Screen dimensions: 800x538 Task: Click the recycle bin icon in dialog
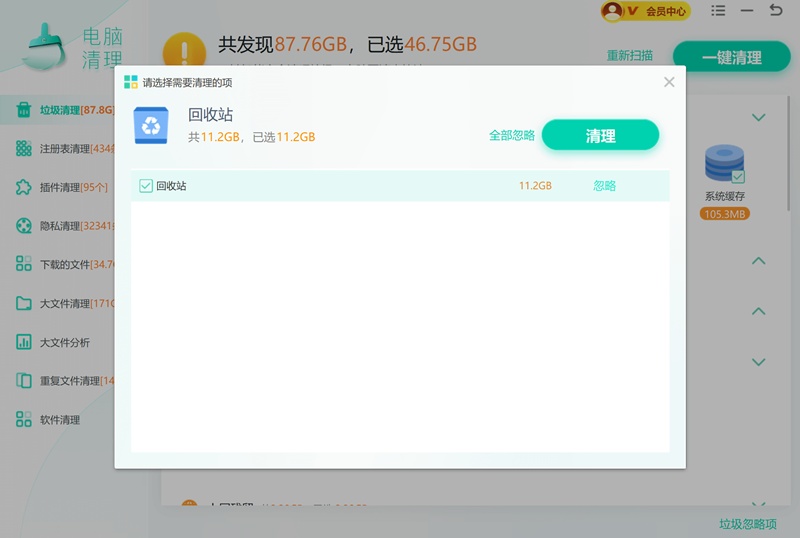151,125
